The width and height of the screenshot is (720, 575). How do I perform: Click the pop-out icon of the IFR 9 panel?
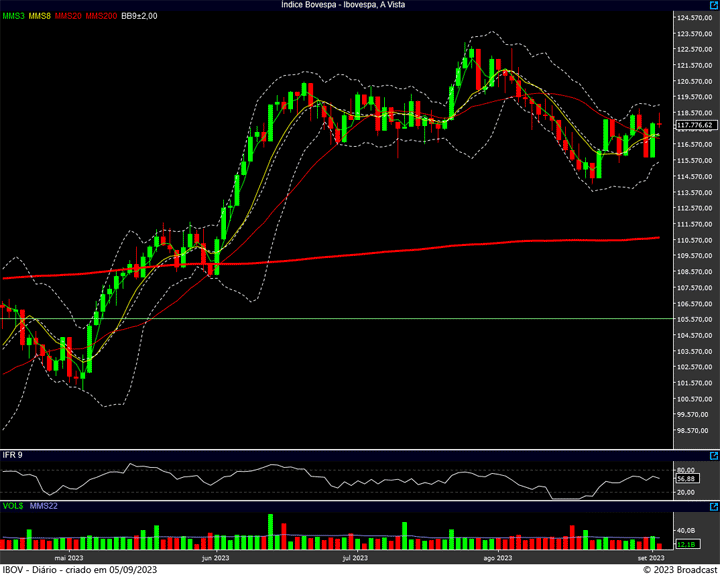pos(713,456)
